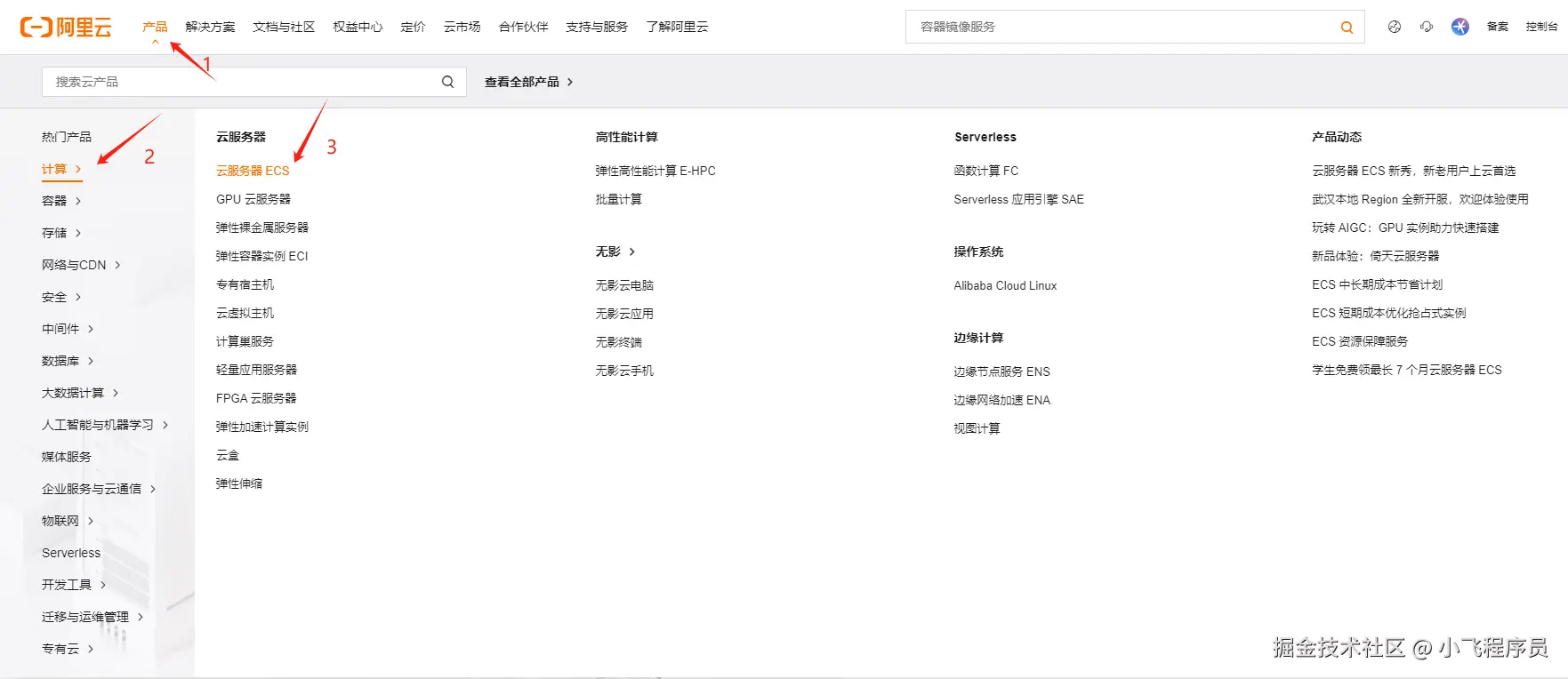This screenshot has height=679, width=1568.
Task: Open 云虚拟主机 link
Action: [x=245, y=313]
